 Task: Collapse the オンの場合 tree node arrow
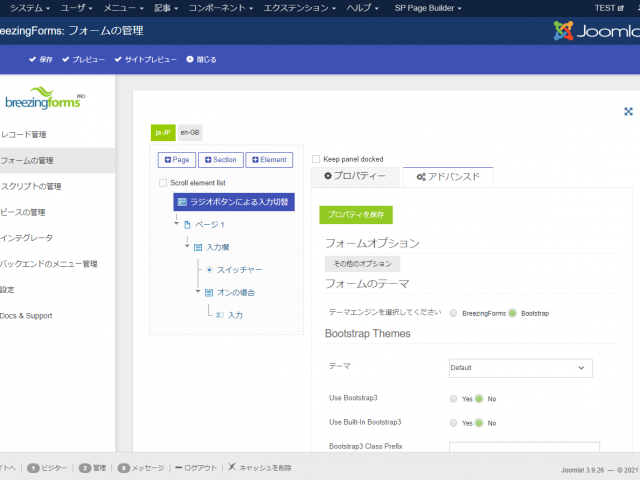pyautogui.click(x=198, y=291)
